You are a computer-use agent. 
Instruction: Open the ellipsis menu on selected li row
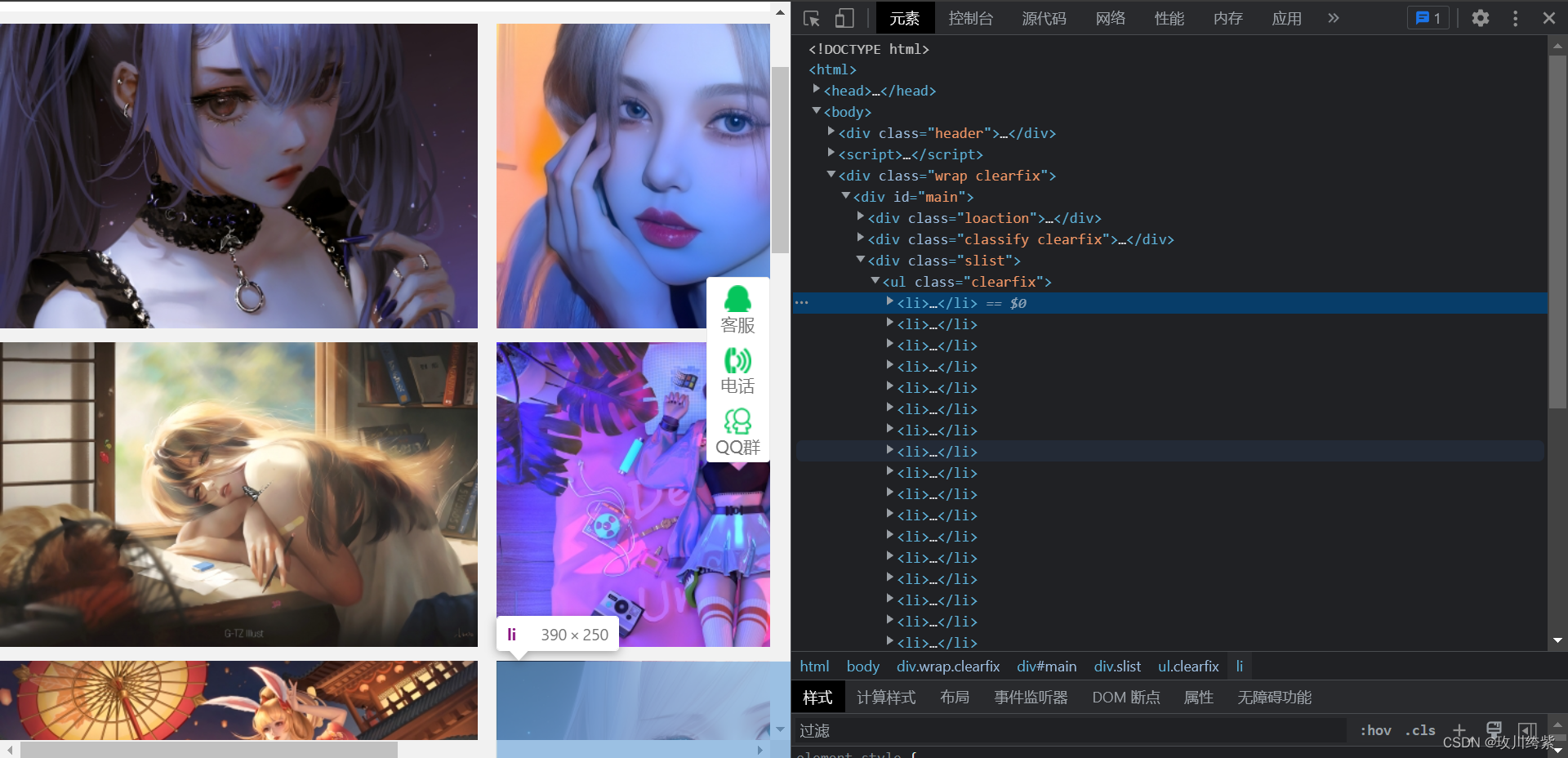802,303
